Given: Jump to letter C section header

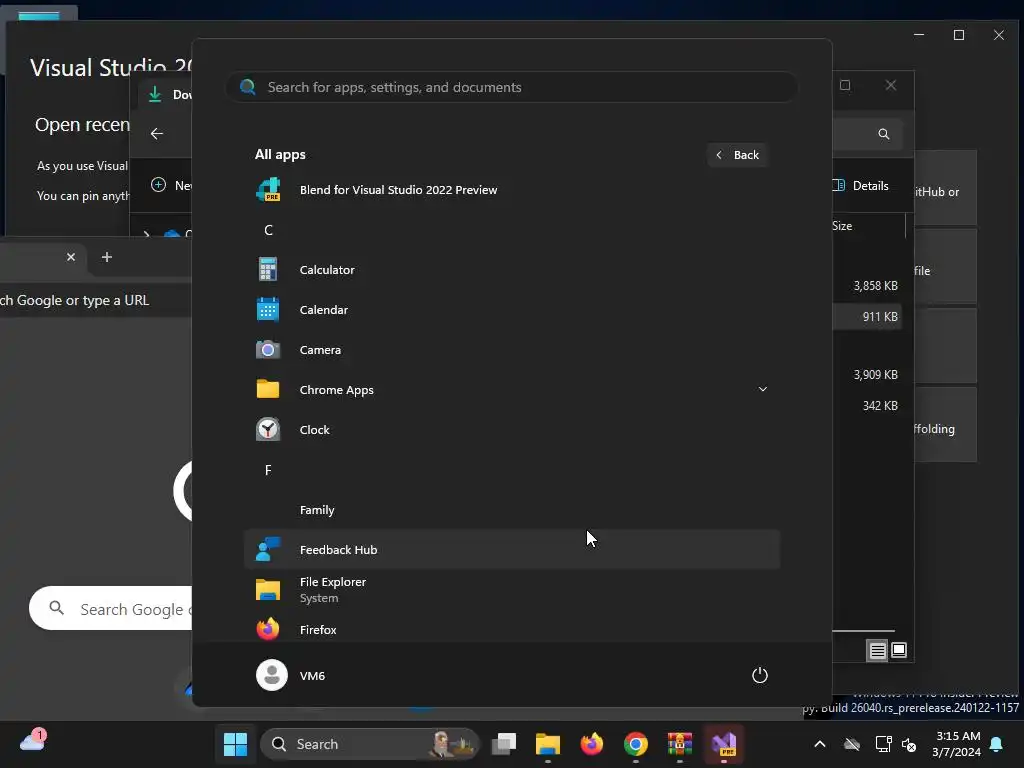Looking at the screenshot, I should (x=268, y=230).
